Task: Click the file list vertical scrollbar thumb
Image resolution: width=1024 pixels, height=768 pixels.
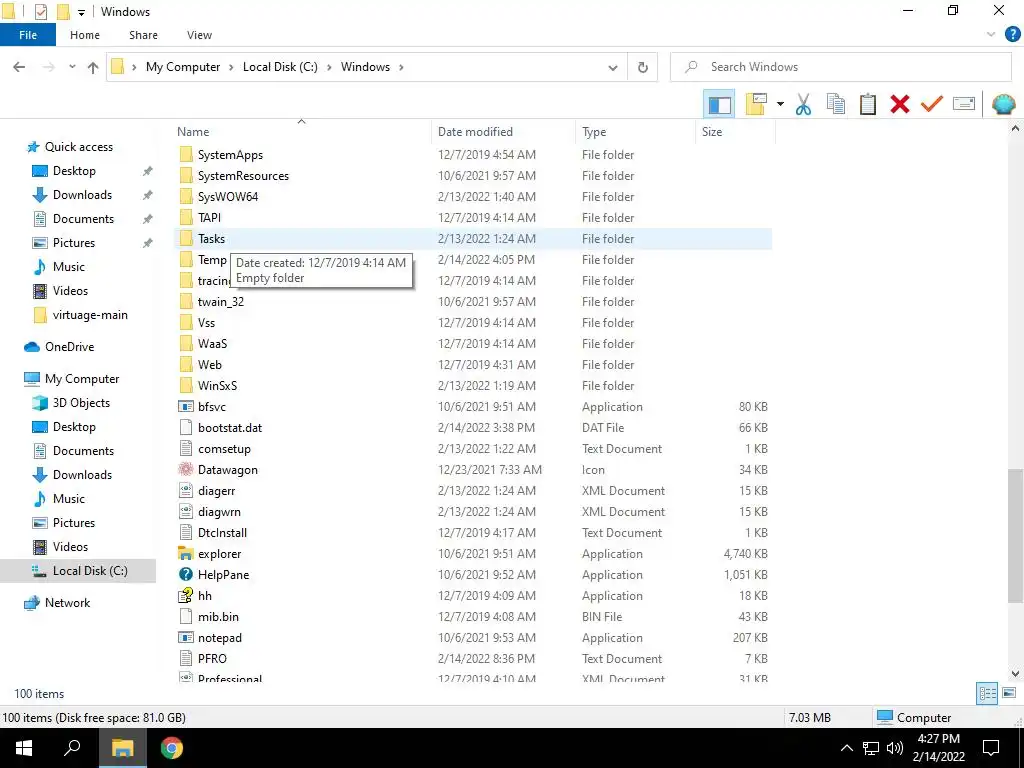Action: 1015,536
